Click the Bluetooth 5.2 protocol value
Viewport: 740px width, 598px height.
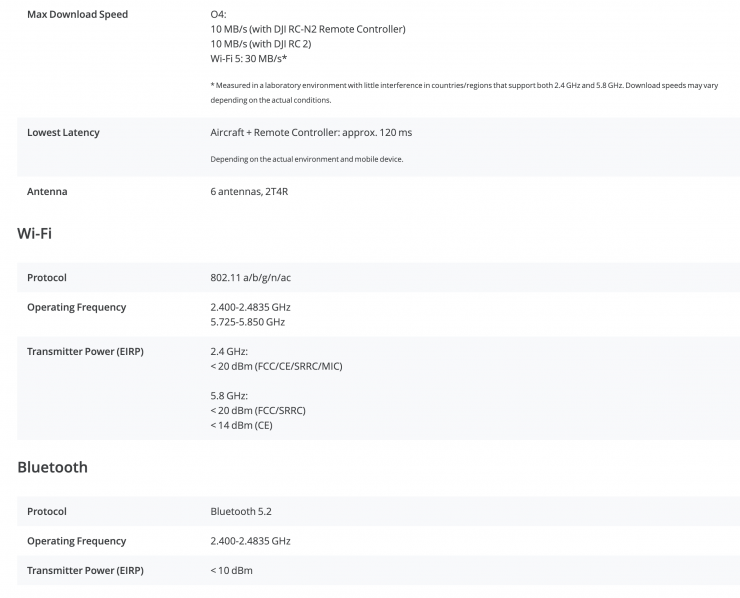pos(241,511)
